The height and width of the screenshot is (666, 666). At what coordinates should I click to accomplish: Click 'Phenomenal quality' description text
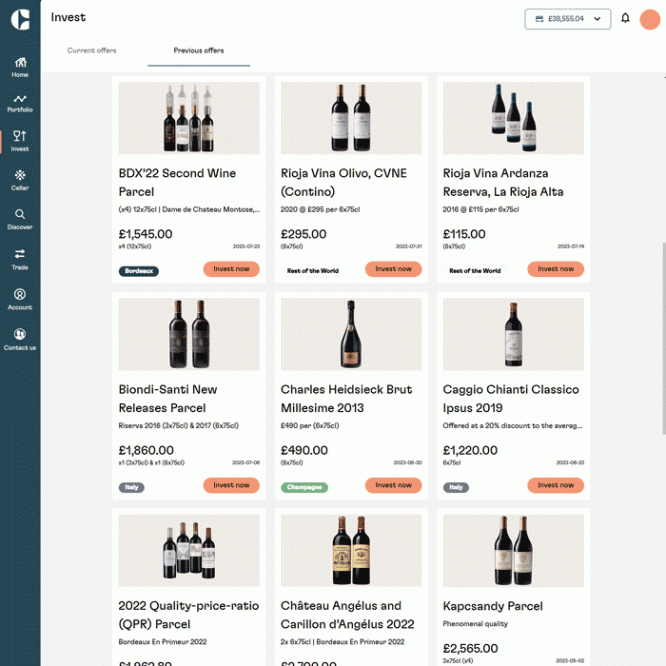tap(475, 624)
